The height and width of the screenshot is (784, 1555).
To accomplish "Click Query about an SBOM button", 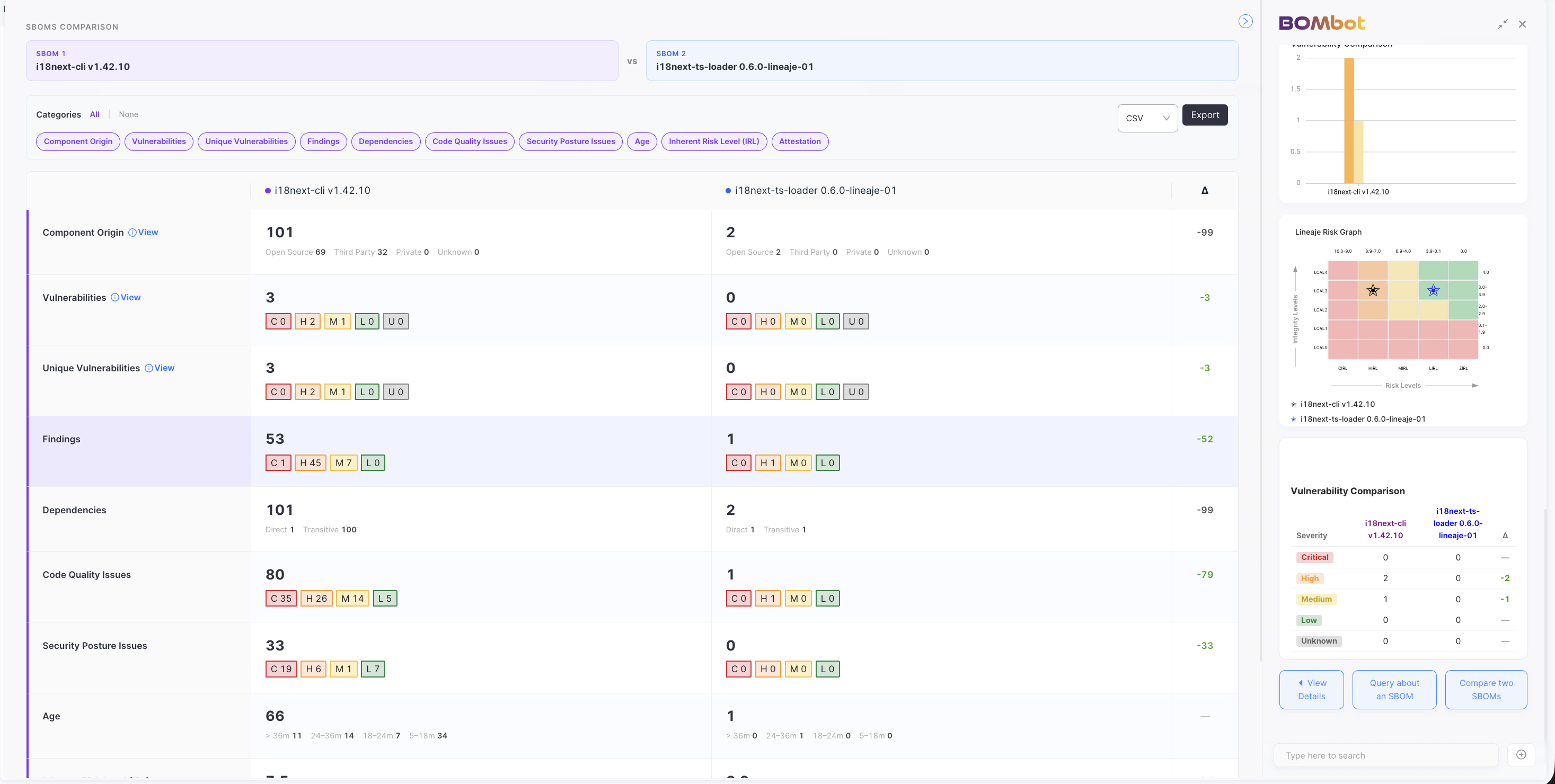I will pos(1394,689).
